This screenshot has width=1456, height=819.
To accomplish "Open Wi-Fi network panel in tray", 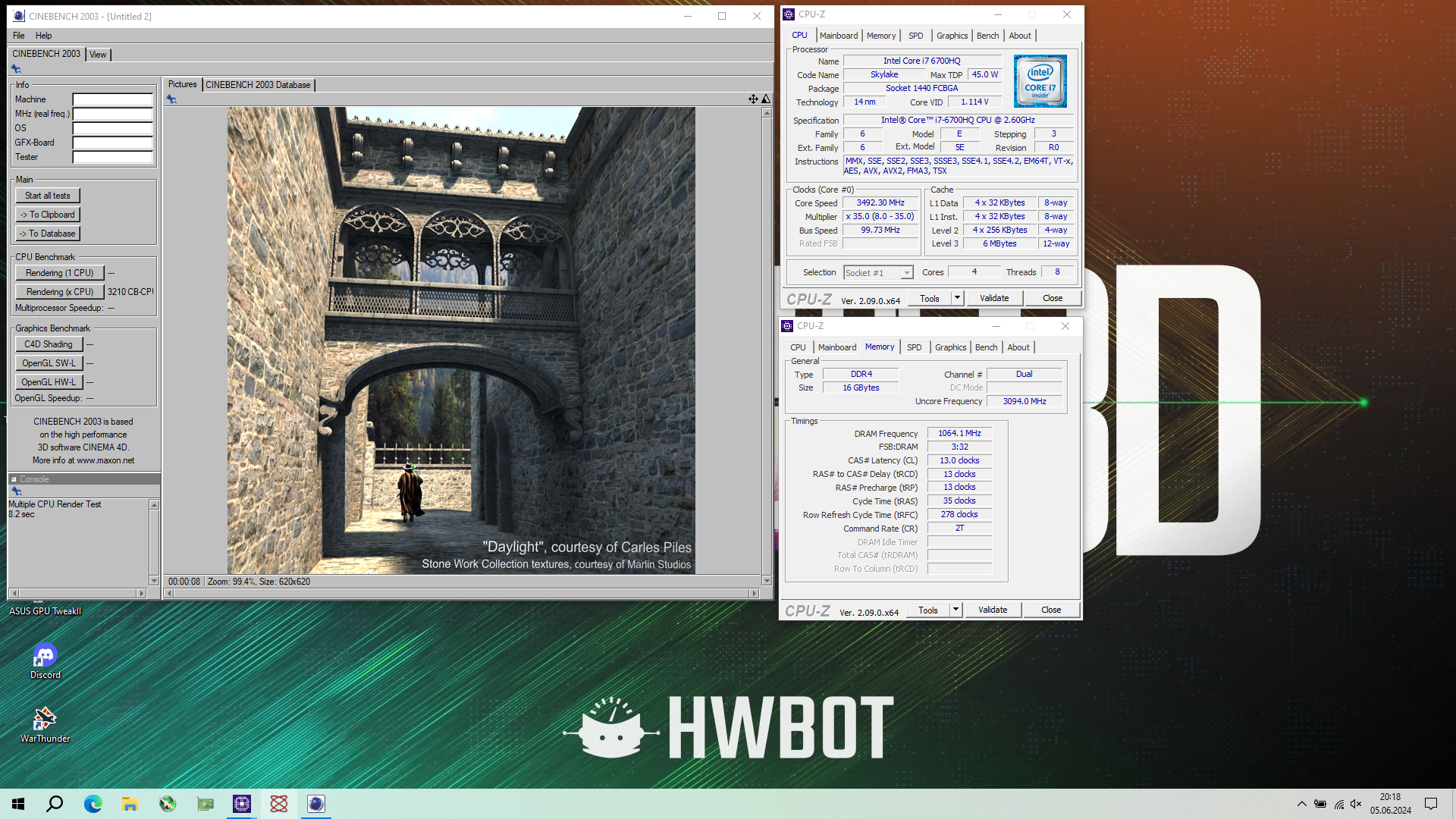I will pyautogui.click(x=1338, y=804).
